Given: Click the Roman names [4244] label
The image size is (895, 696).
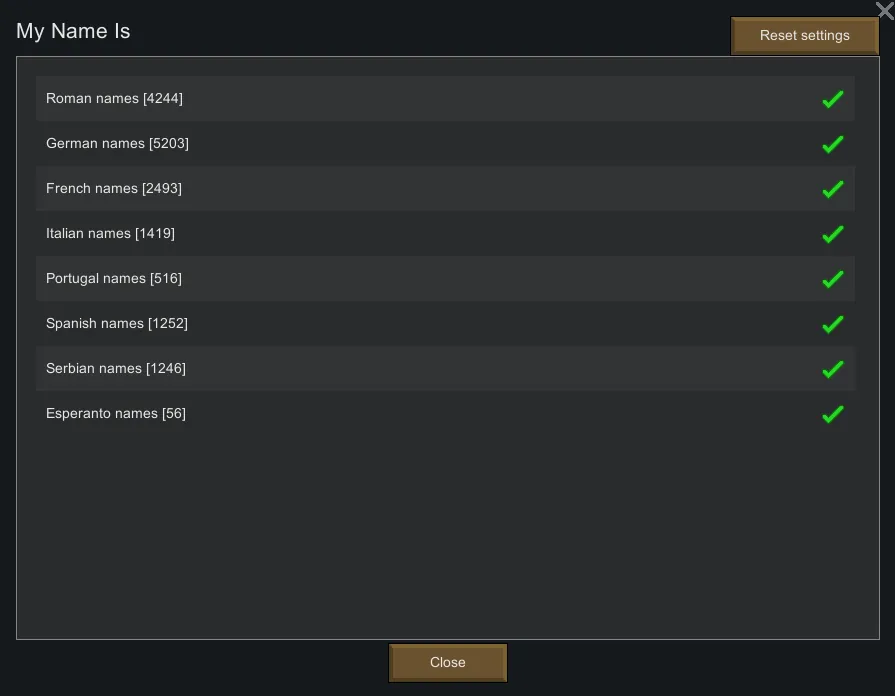Looking at the screenshot, I should click(114, 98).
